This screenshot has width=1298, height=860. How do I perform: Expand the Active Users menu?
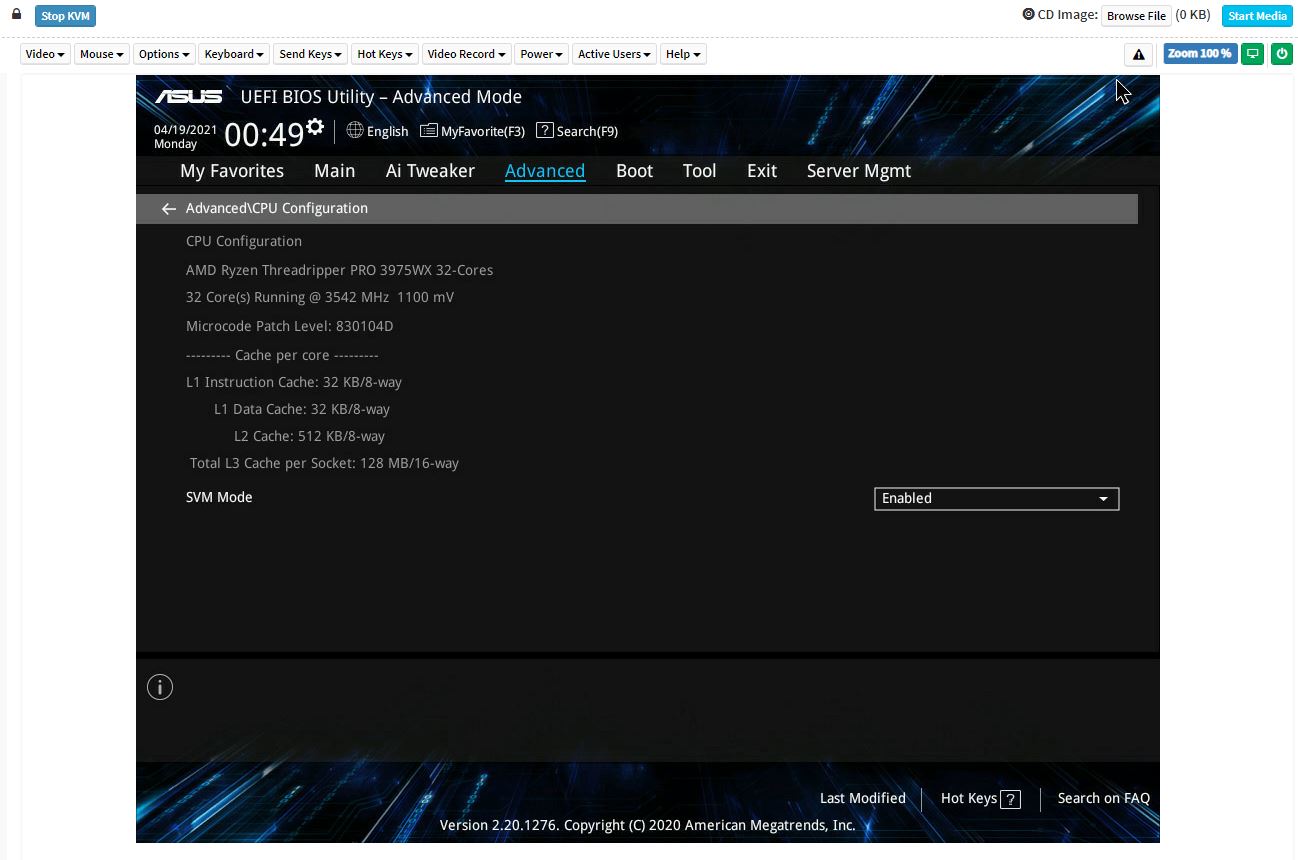point(614,54)
